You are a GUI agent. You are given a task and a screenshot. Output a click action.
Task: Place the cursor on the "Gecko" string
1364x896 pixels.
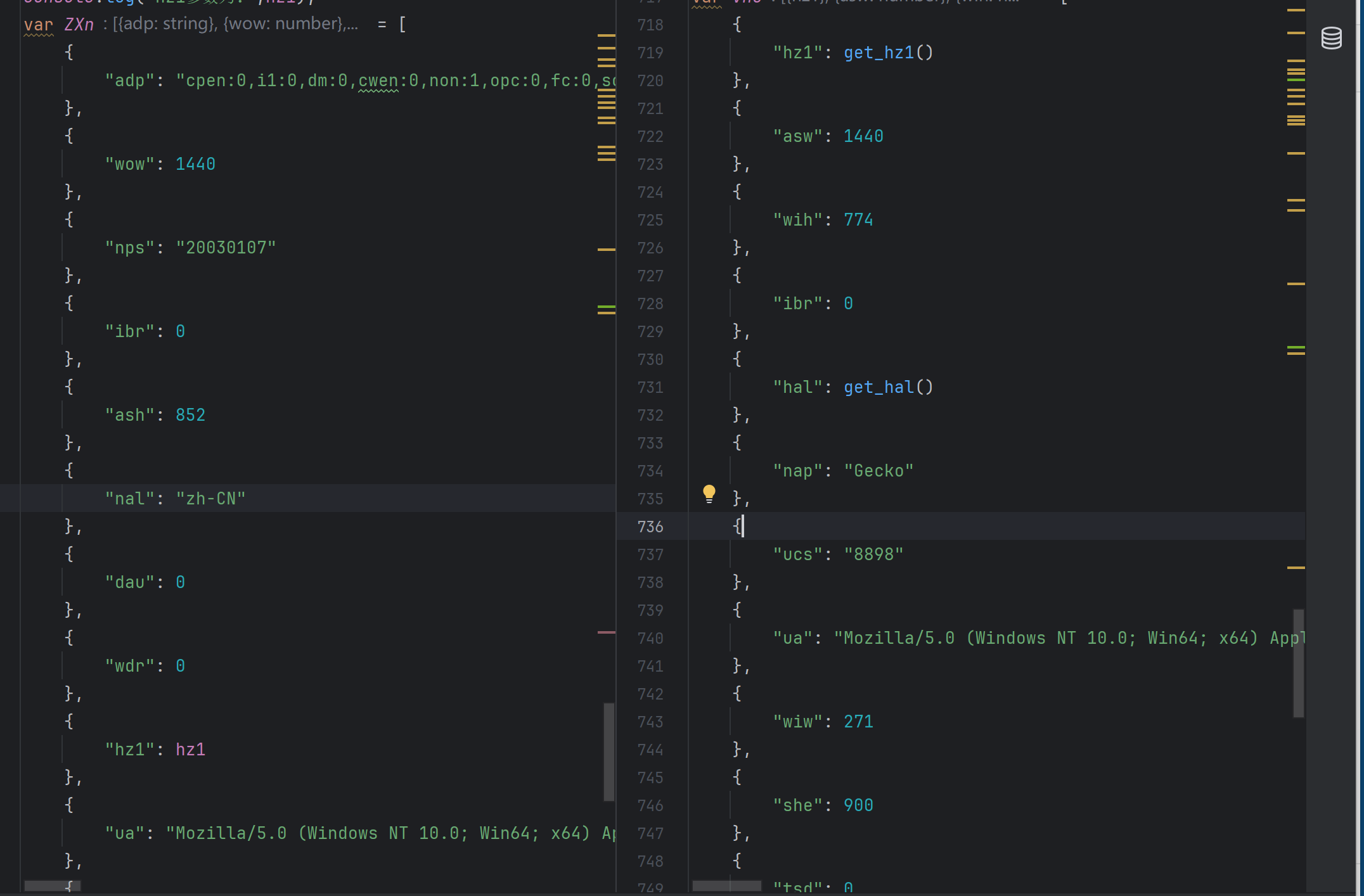pyautogui.click(x=878, y=471)
